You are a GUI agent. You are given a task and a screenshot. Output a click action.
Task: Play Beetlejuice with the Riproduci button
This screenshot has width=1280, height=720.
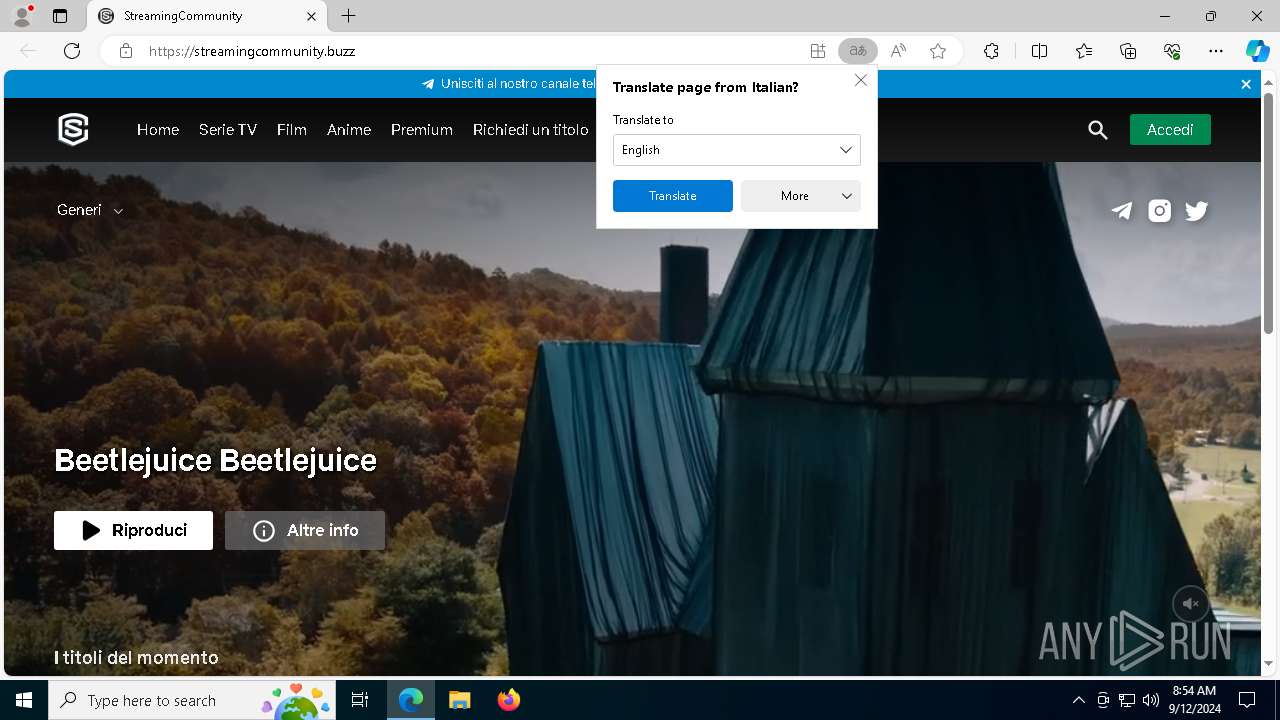click(x=133, y=530)
